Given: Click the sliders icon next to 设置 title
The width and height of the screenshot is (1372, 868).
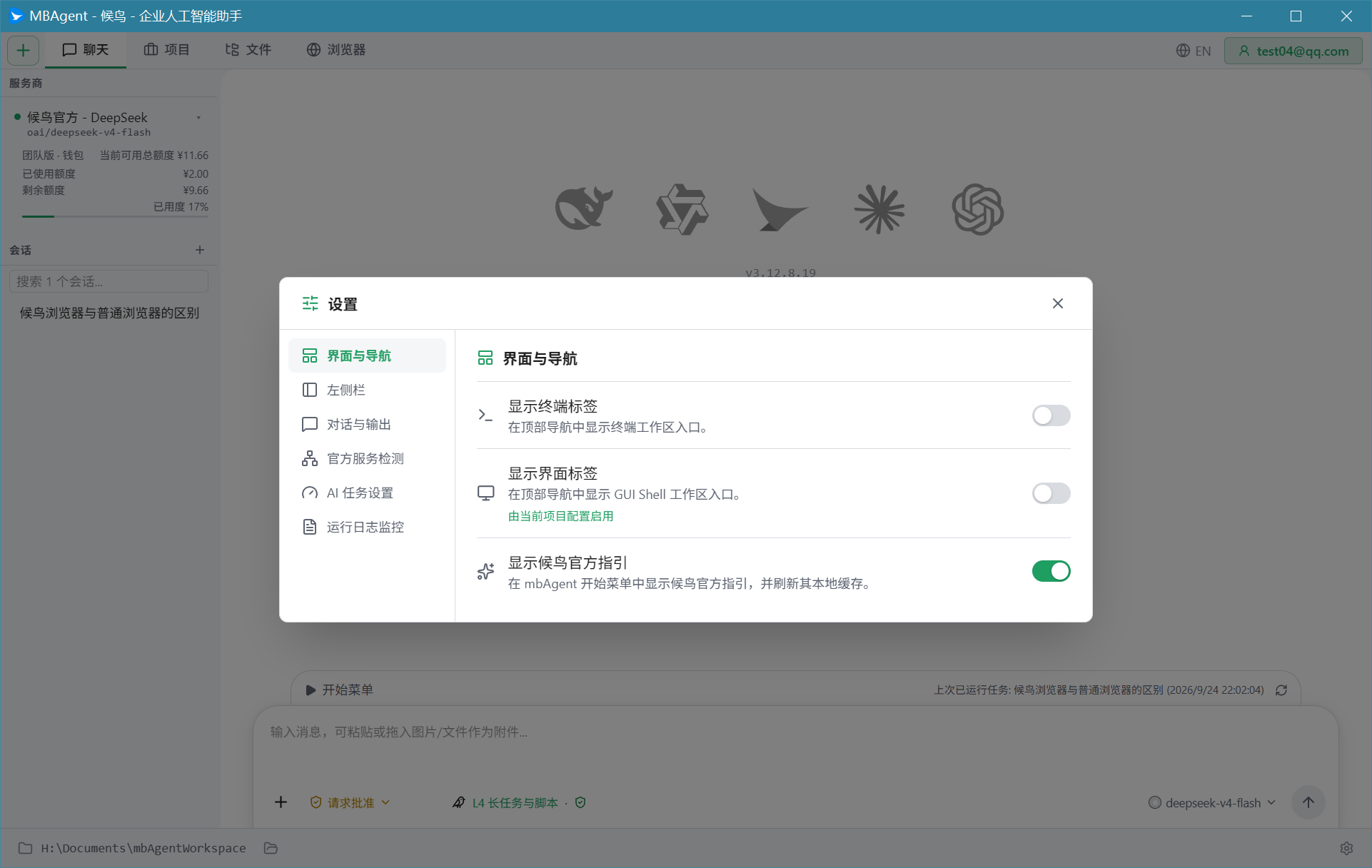Looking at the screenshot, I should point(310,303).
